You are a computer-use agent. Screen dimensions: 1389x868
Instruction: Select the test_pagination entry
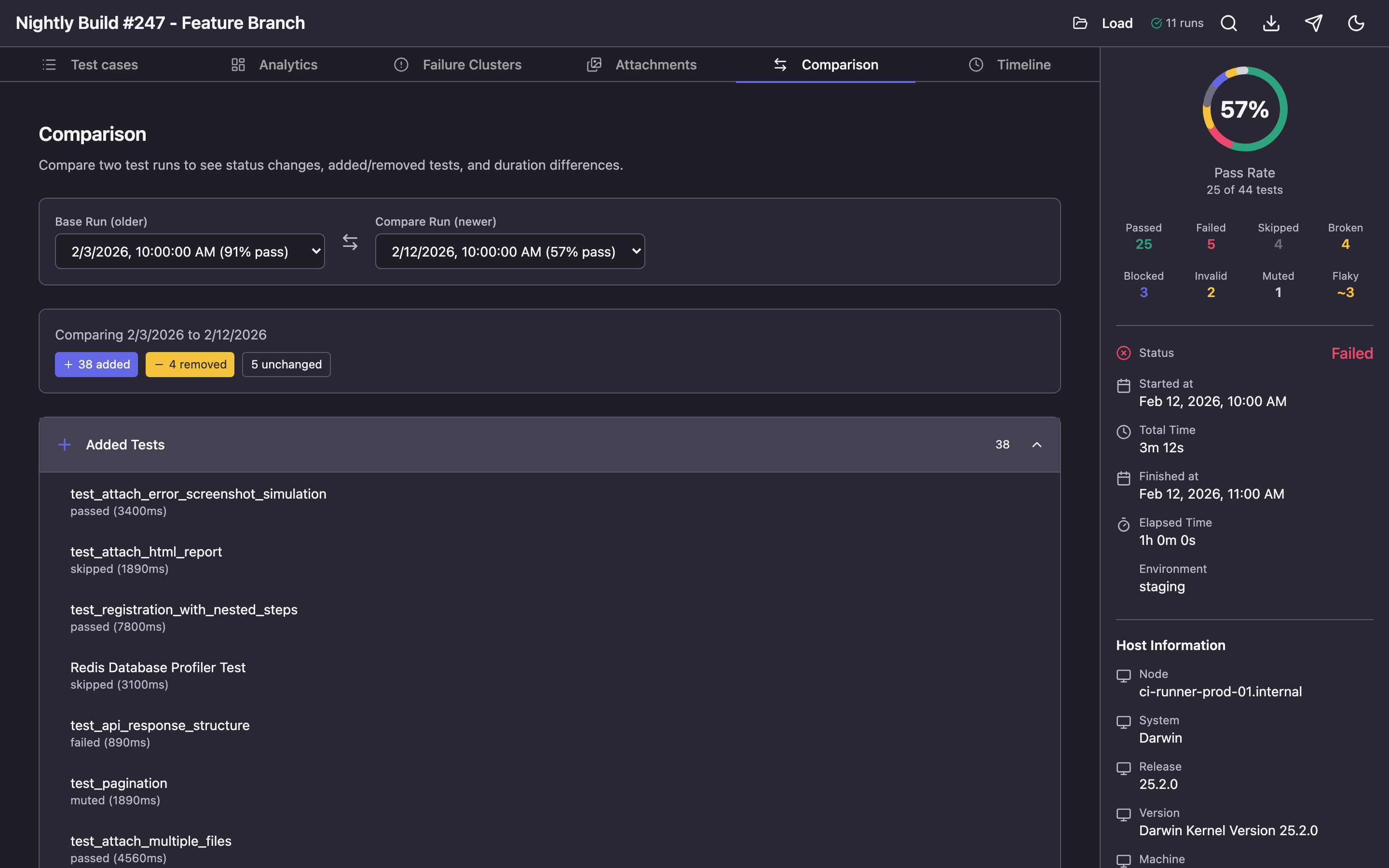(x=118, y=783)
